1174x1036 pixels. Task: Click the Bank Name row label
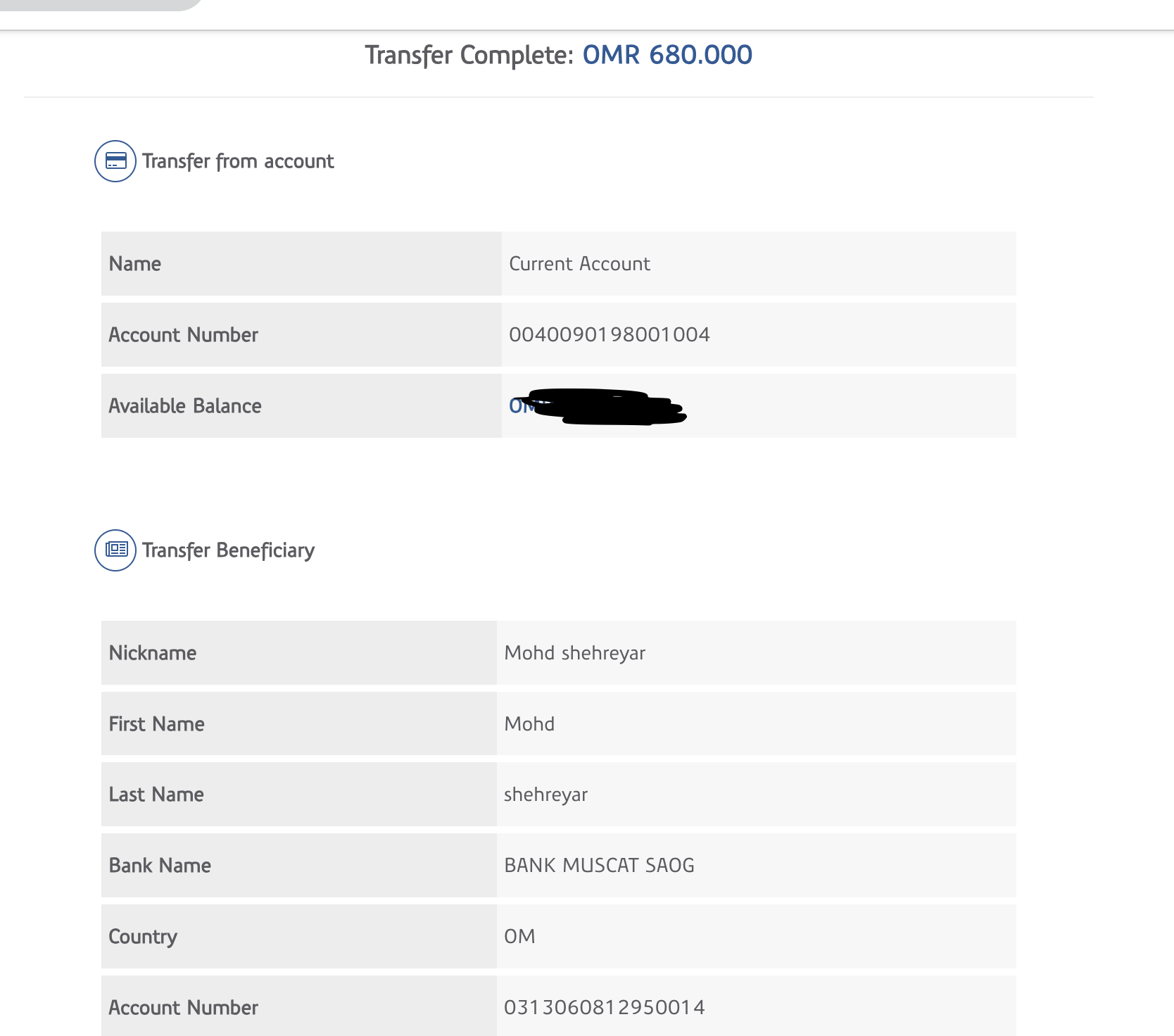click(160, 866)
